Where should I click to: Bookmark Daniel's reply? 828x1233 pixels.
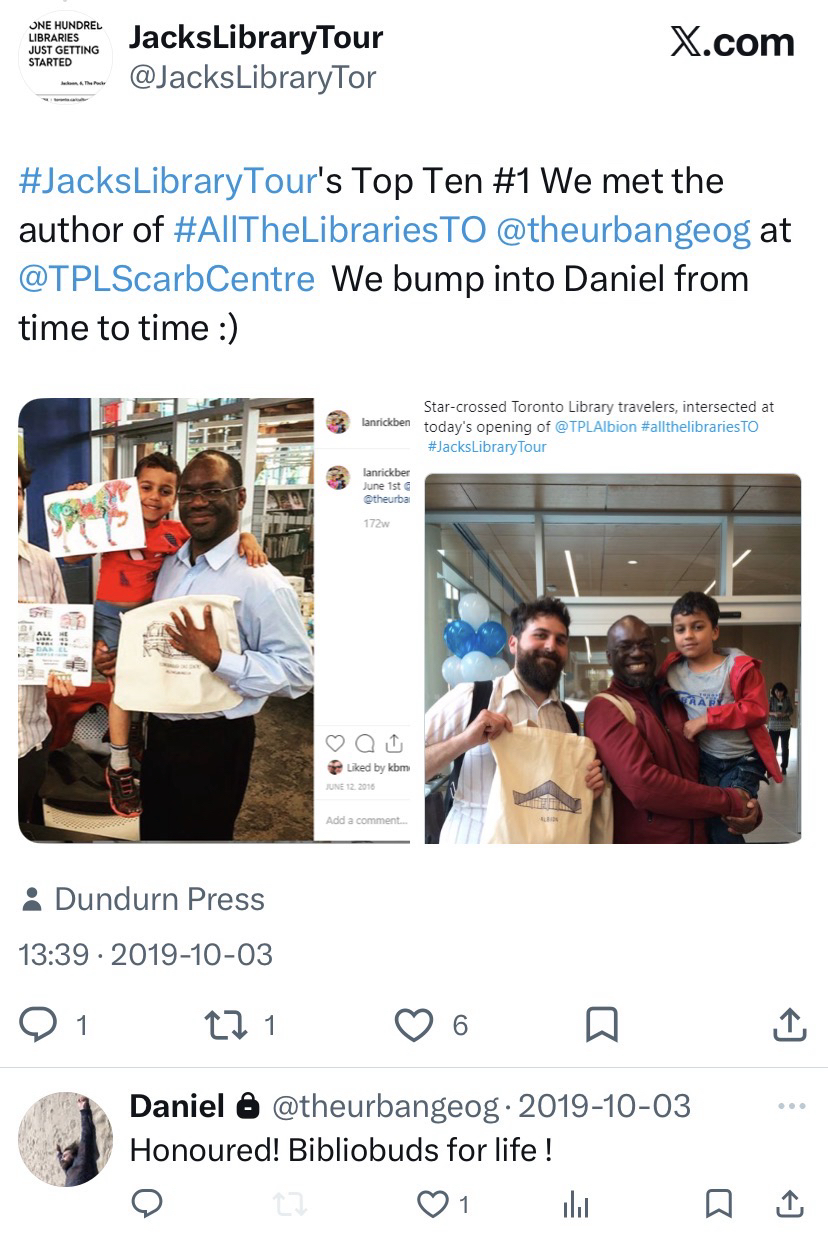(x=718, y=1204)
